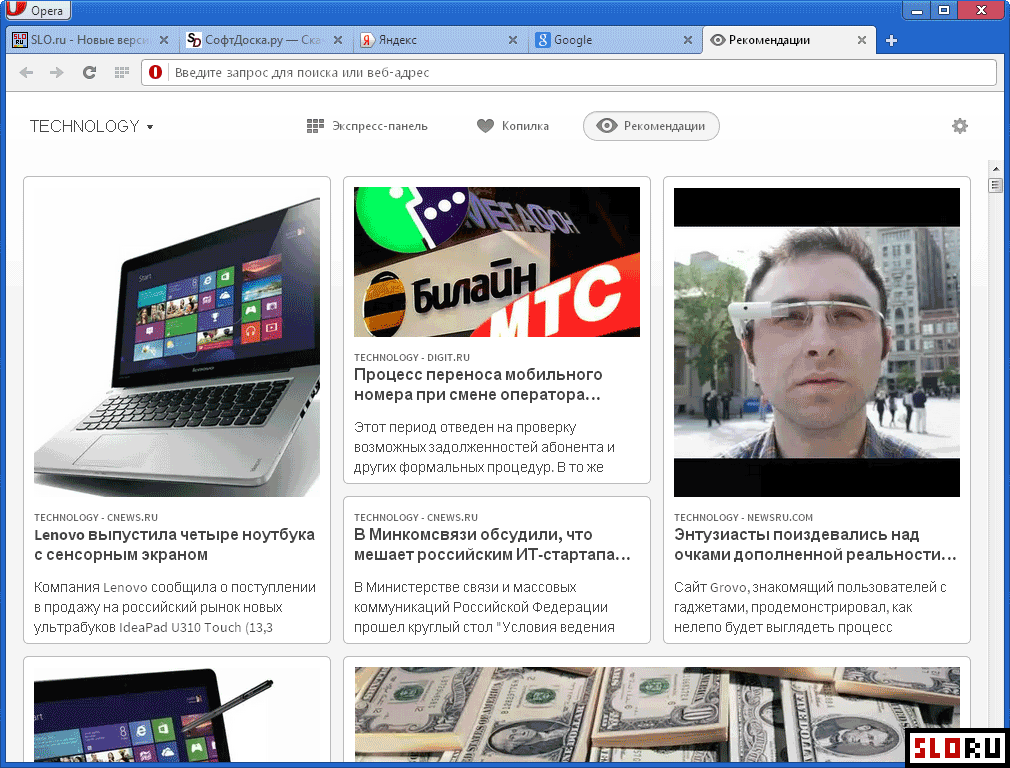Select the Рекомендации browser tab
The height and width of the screenshot is (768, 1010).
789,40
